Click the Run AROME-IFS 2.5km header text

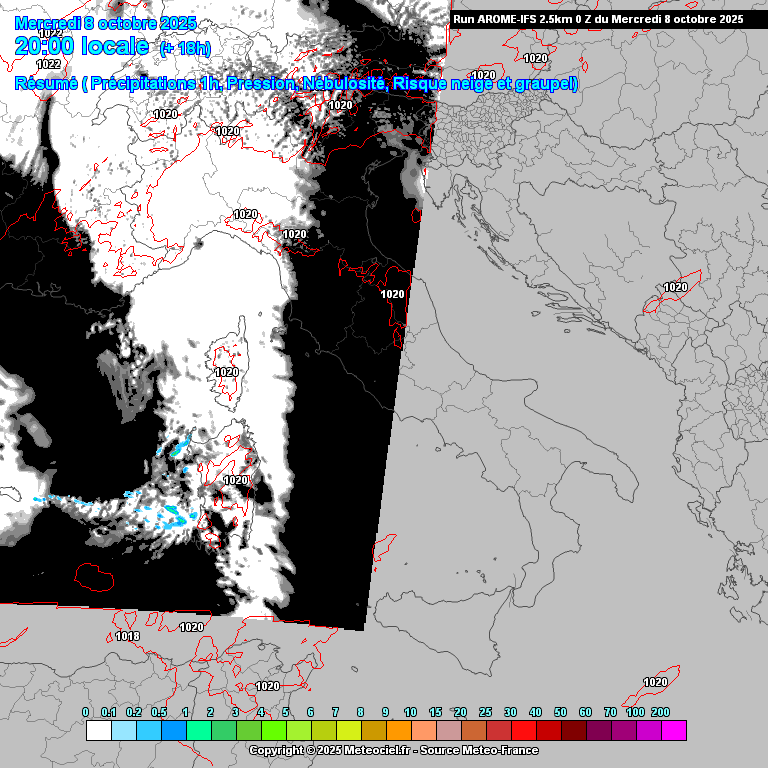click(597, 19)
